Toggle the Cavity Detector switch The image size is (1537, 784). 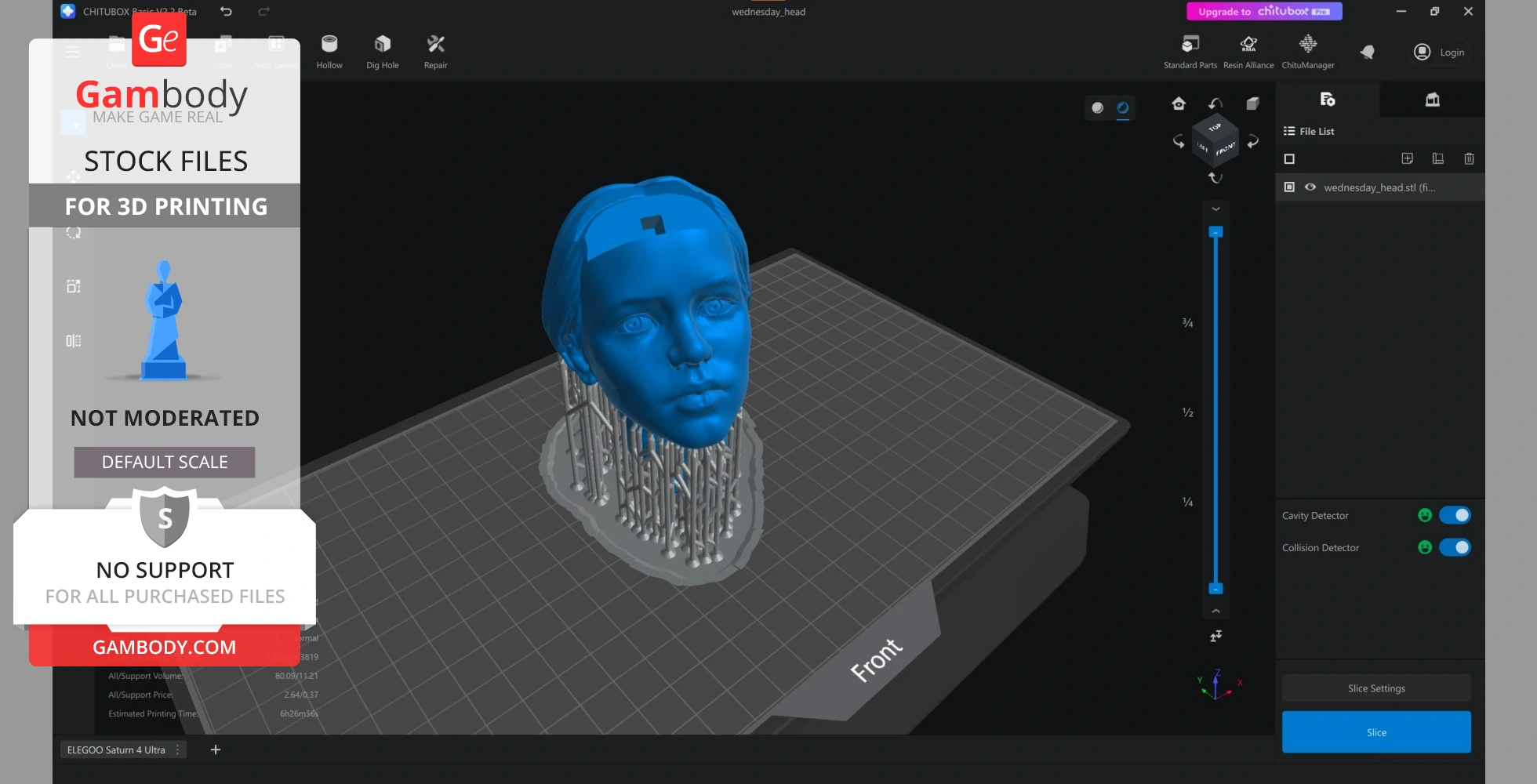[x=1455, y=515]
